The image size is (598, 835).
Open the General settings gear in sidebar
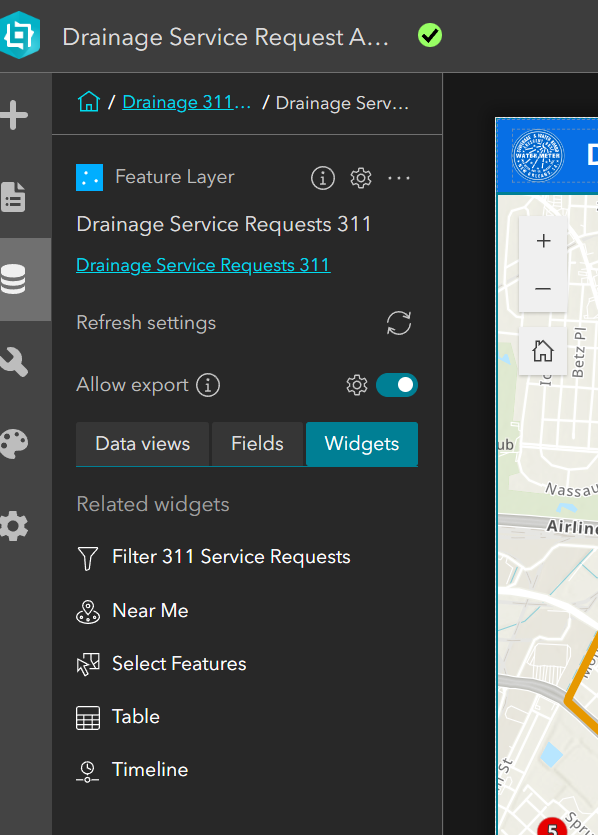(x=14, y=526)
